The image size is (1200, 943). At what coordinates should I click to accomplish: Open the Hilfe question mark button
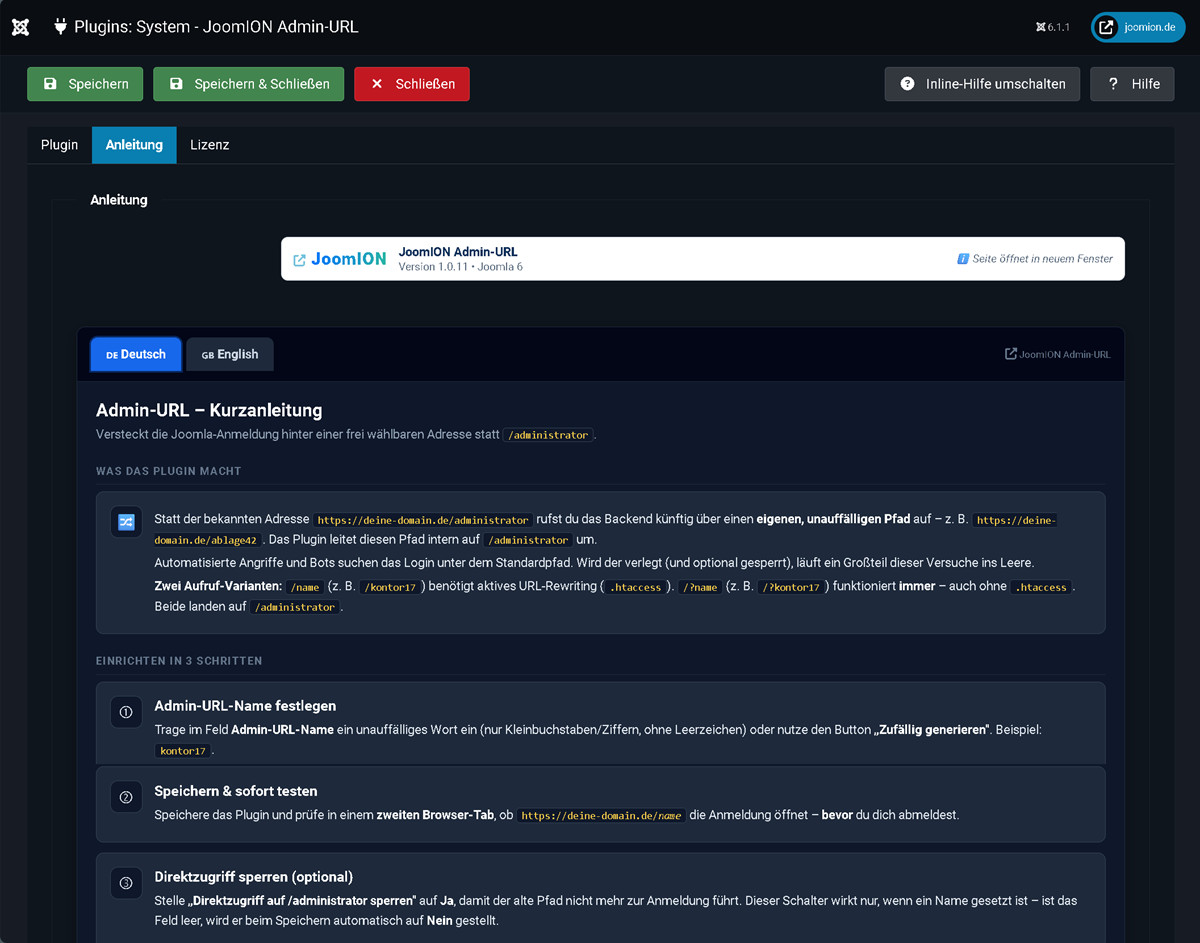[x=1132, y=84]
